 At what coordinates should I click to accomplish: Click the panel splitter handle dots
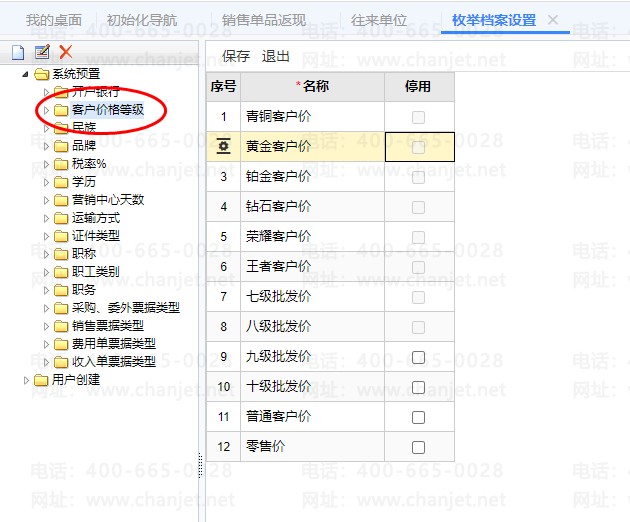point(200,465)
